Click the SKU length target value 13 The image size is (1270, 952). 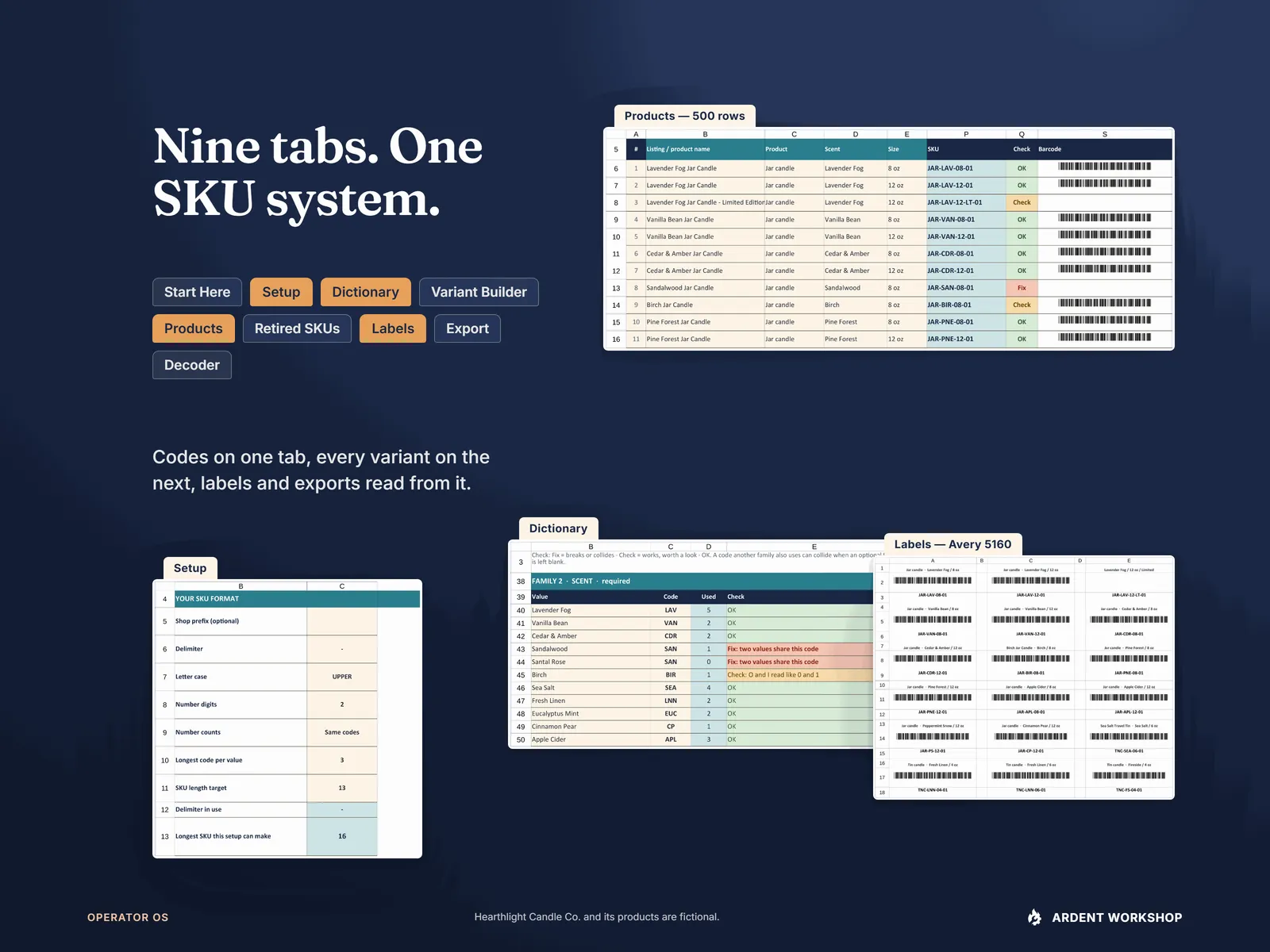(342, 788)
